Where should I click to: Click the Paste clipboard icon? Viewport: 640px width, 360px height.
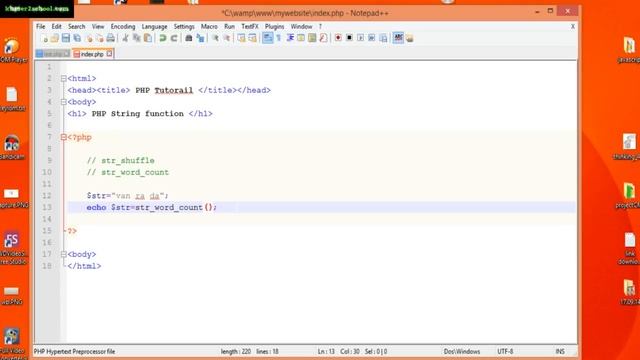coord(148,38)
